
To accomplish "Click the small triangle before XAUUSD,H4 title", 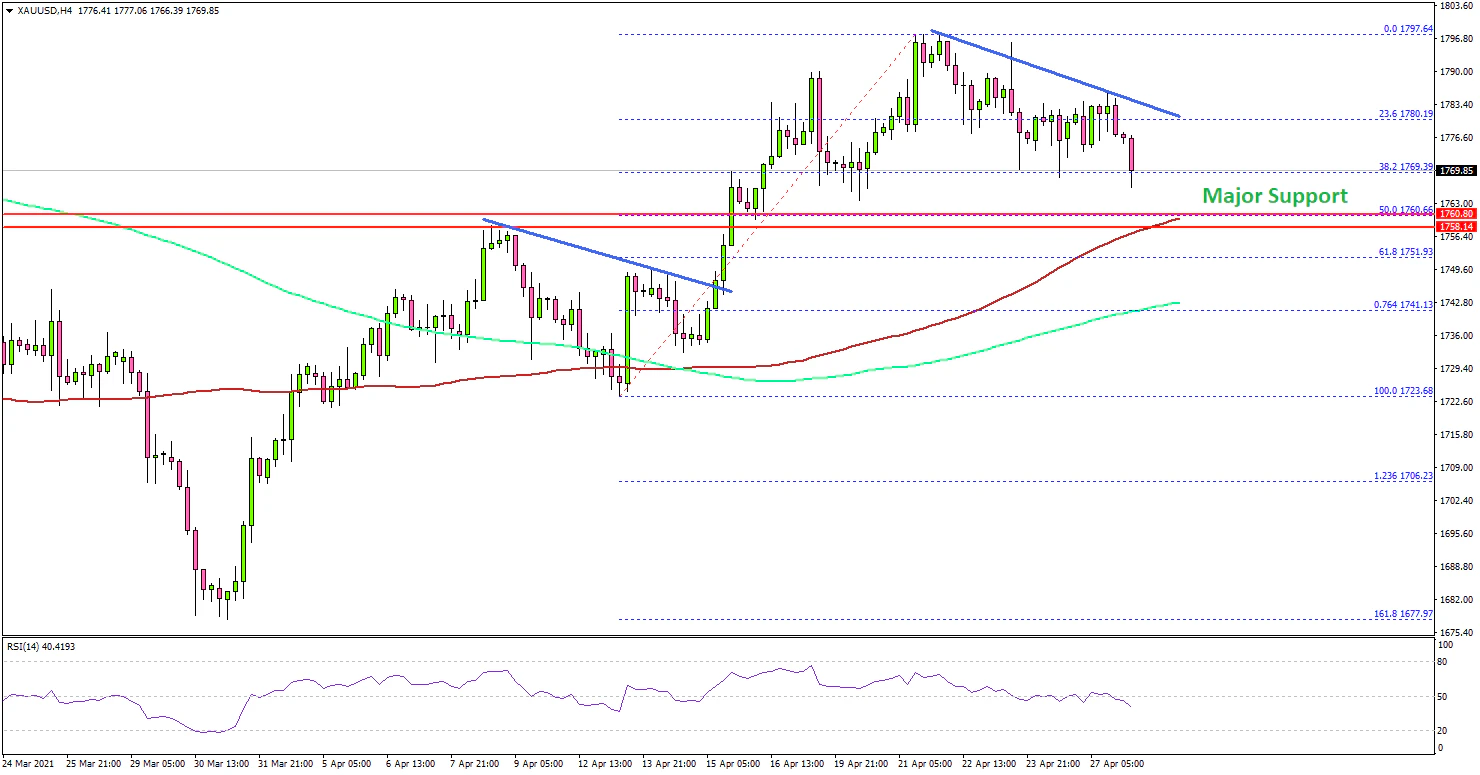I will (8, 10).
